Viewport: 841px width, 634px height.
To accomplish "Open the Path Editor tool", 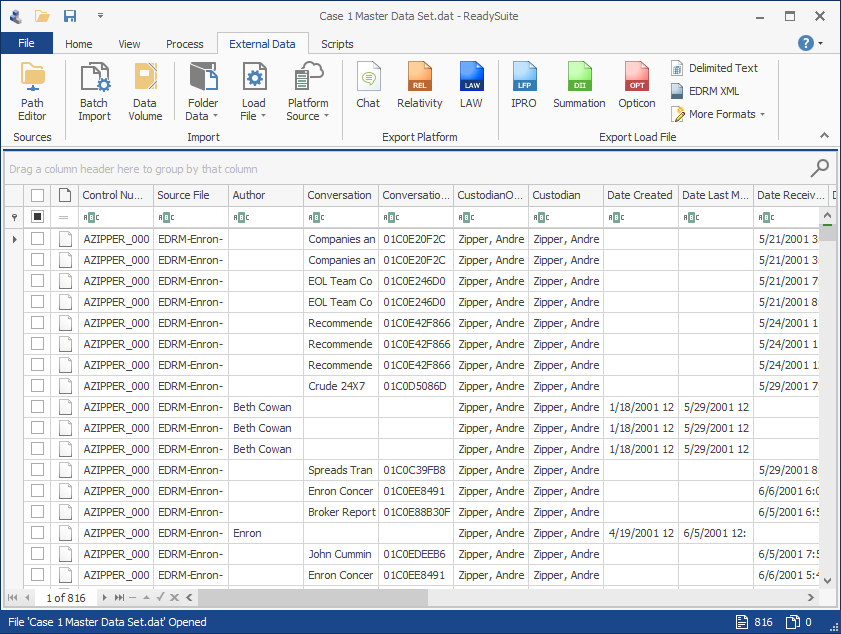I will (32, 92).
